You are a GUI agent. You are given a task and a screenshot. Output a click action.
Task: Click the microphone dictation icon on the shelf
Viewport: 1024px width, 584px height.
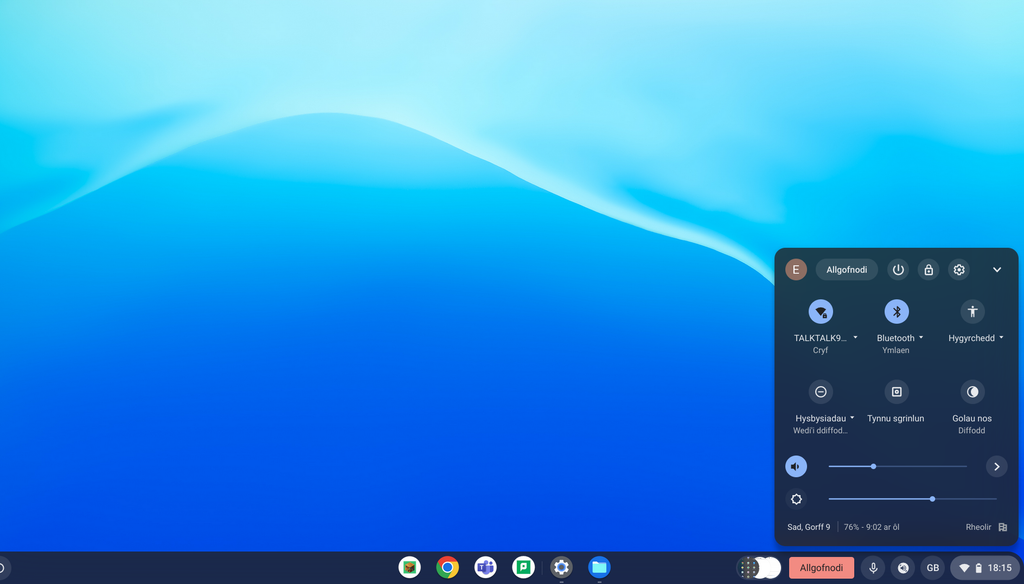(x=872, y=568)
